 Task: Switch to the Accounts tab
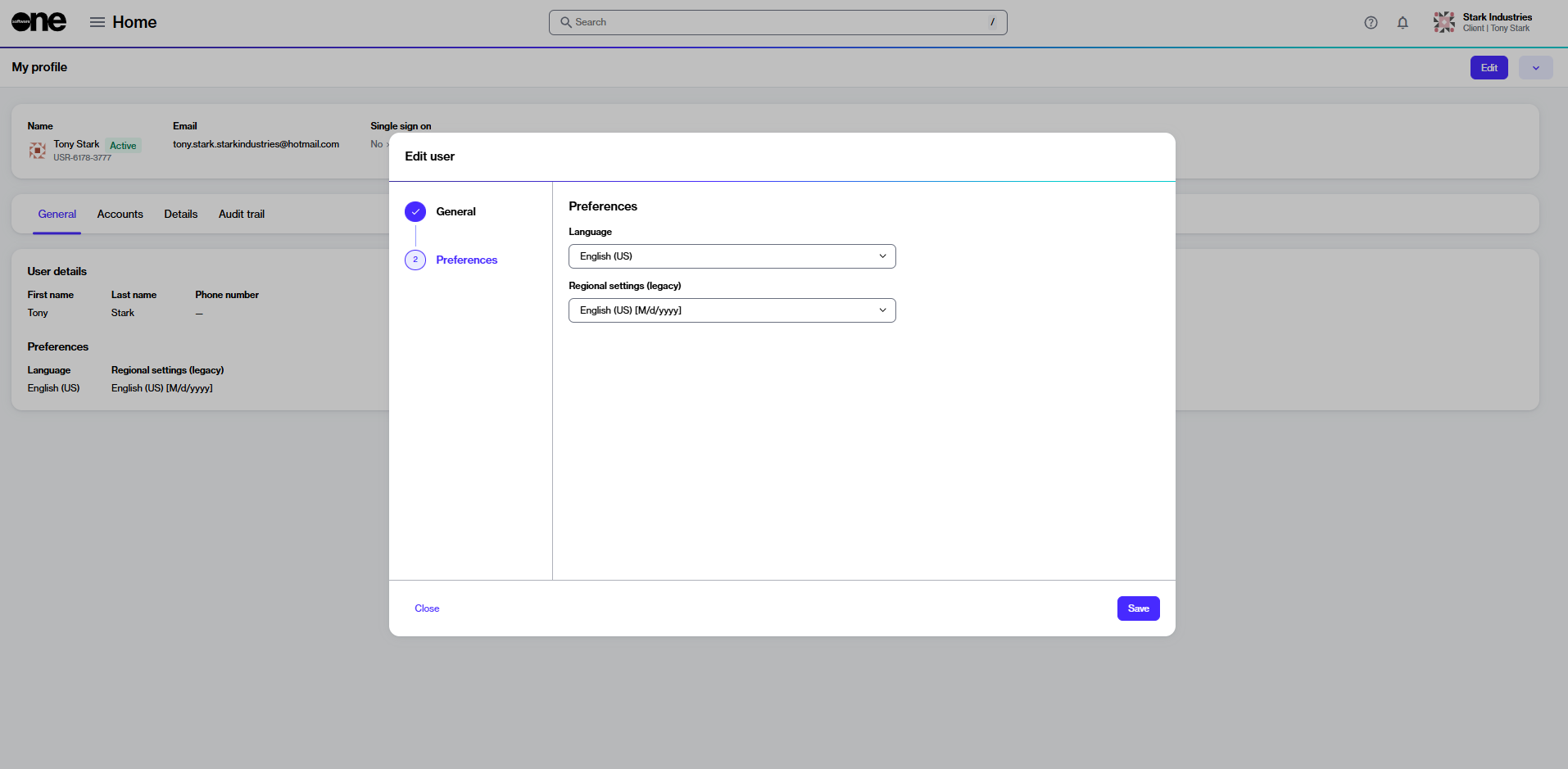120,215
